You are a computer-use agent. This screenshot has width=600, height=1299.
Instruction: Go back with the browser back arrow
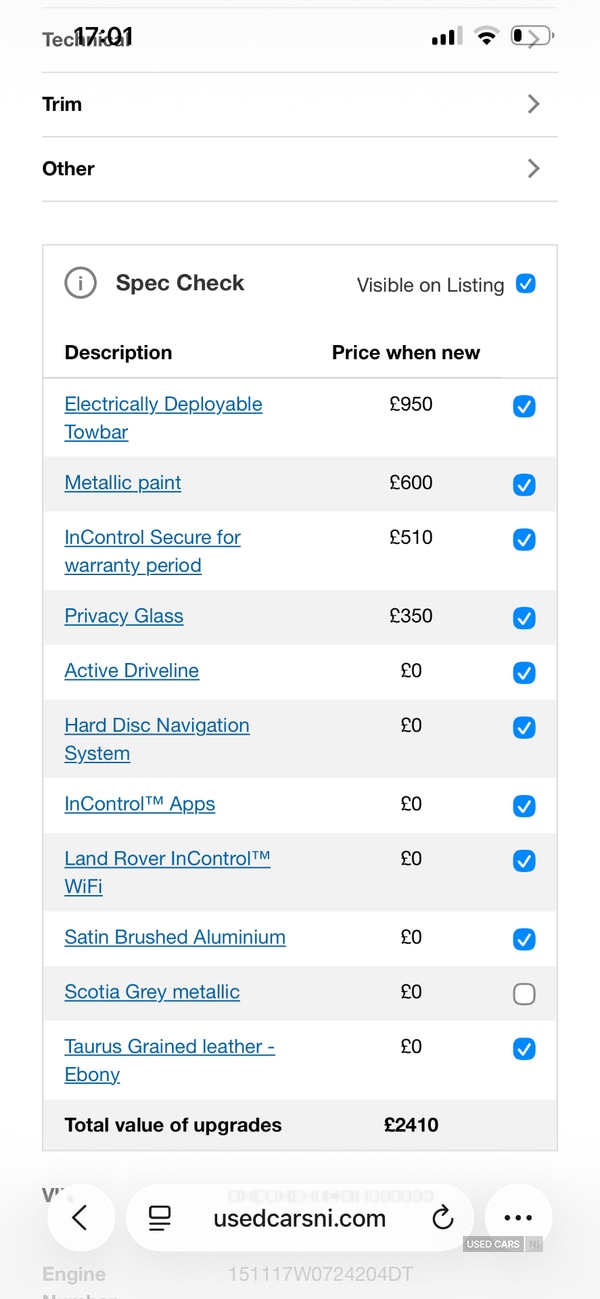[x=80, y=1217]
